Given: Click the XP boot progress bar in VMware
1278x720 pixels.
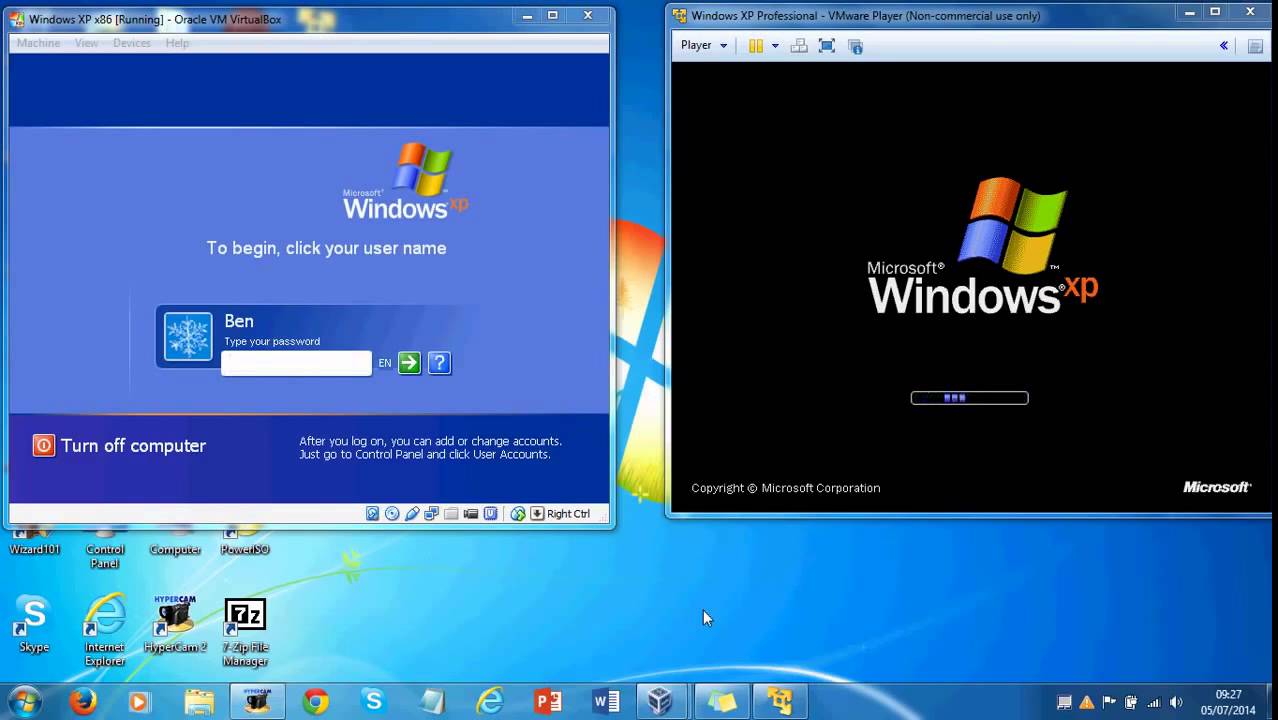Looking at the screenshot, I should point(969,398).
